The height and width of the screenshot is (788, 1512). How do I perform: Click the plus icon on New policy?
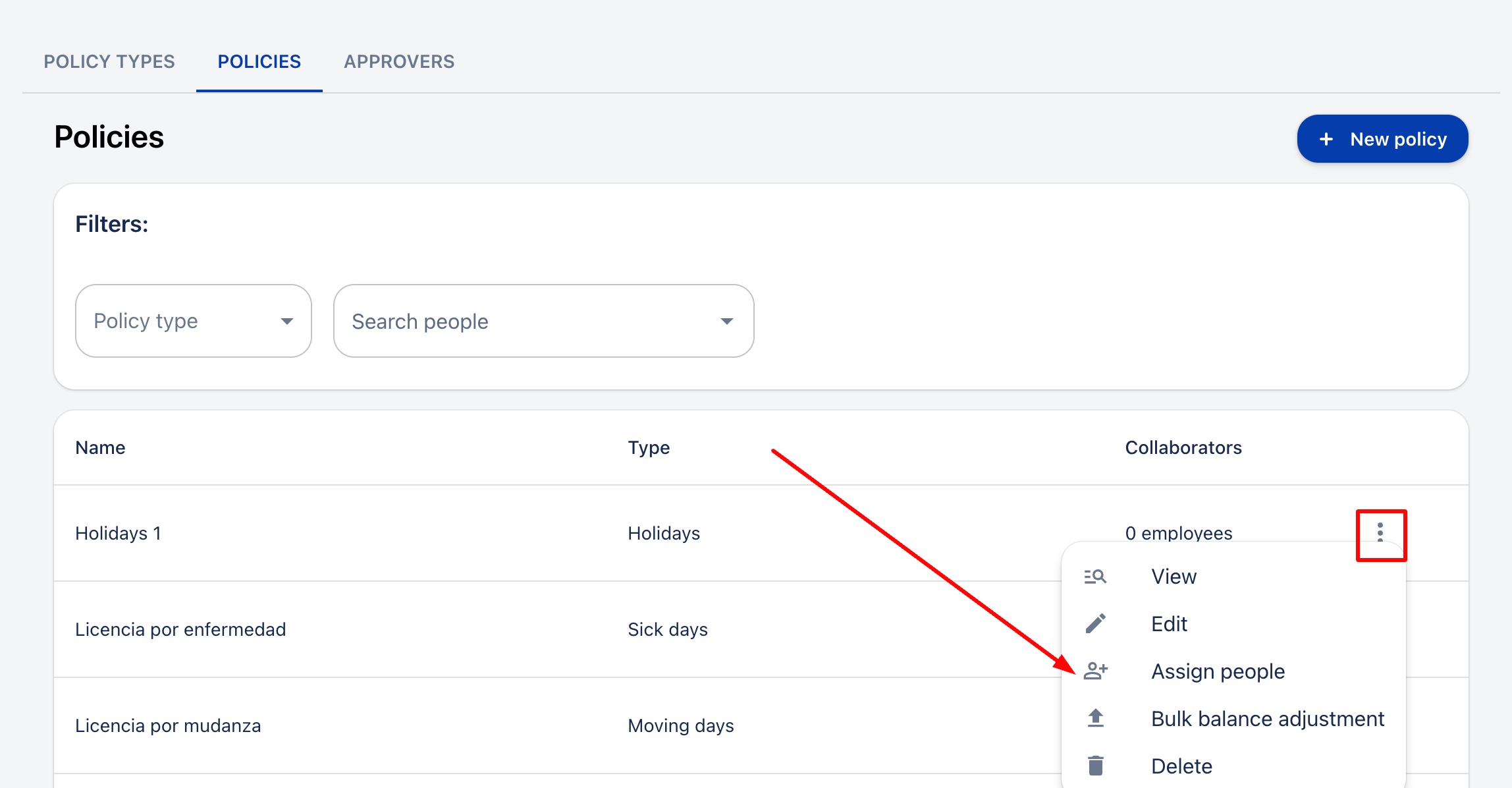point(1326,139)
